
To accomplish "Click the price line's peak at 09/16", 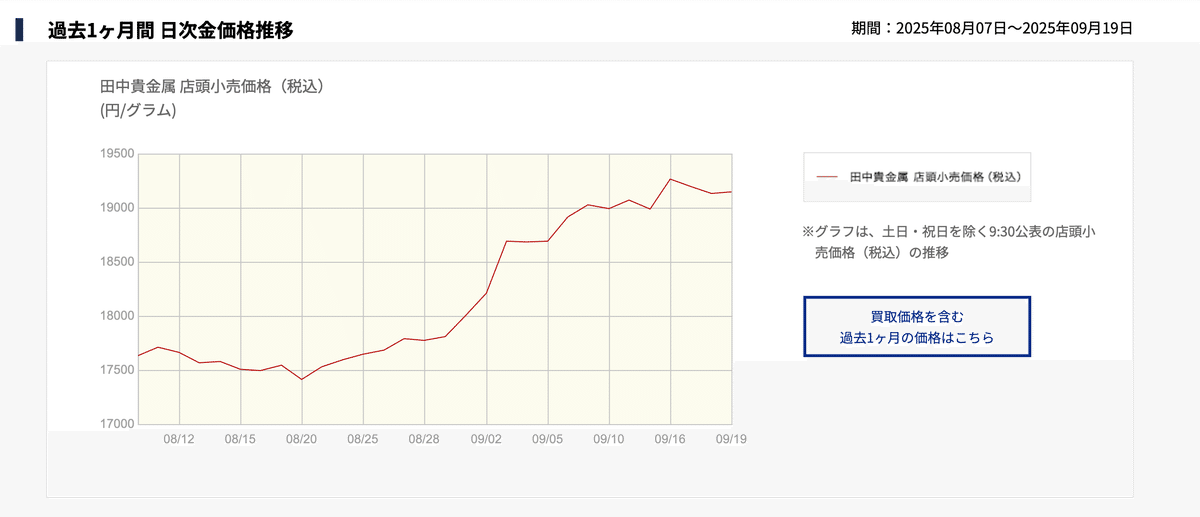I will (x=670, y=179).
